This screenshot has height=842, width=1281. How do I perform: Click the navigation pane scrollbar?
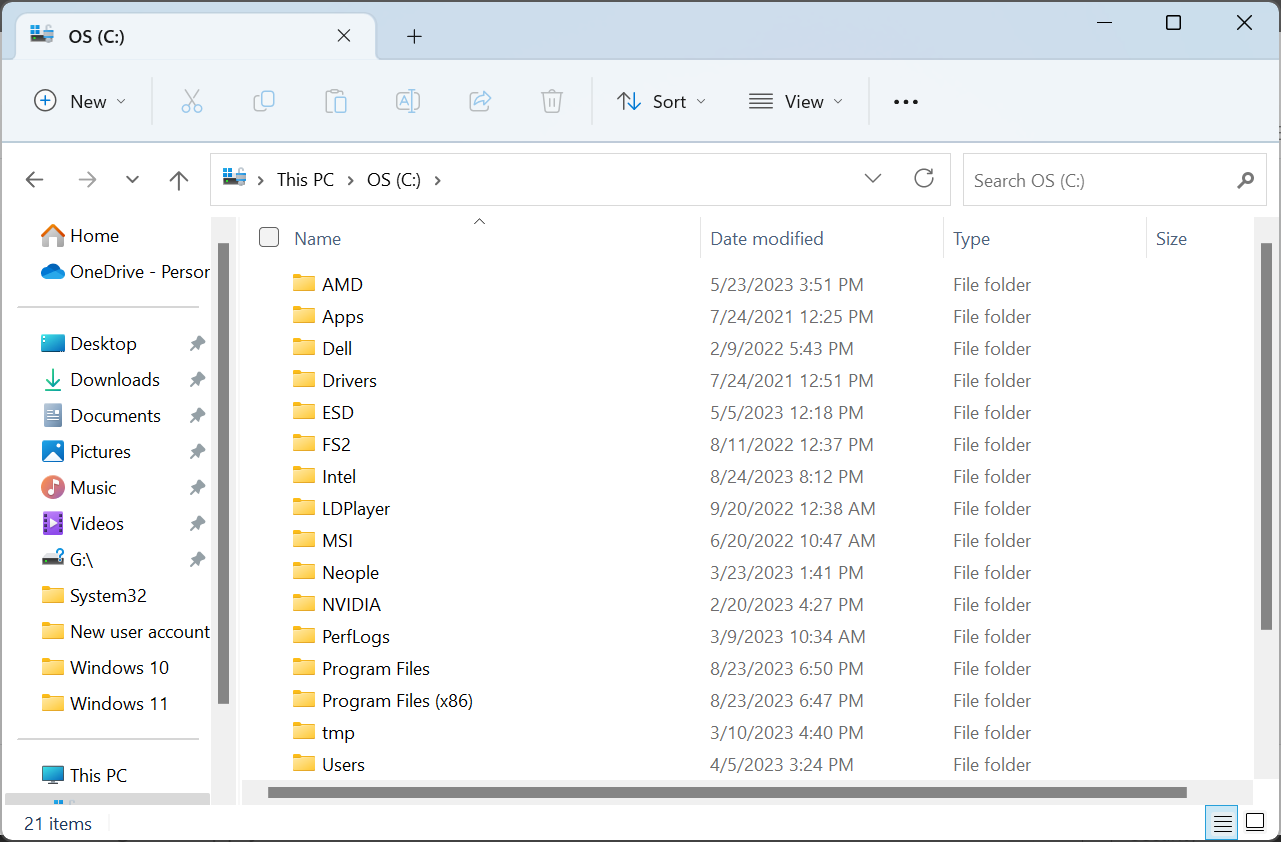coord(223,472)
